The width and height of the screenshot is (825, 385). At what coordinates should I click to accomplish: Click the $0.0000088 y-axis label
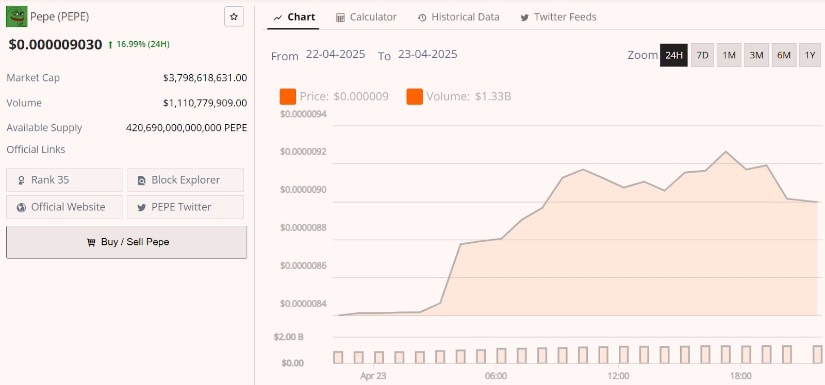pos(304,228)
